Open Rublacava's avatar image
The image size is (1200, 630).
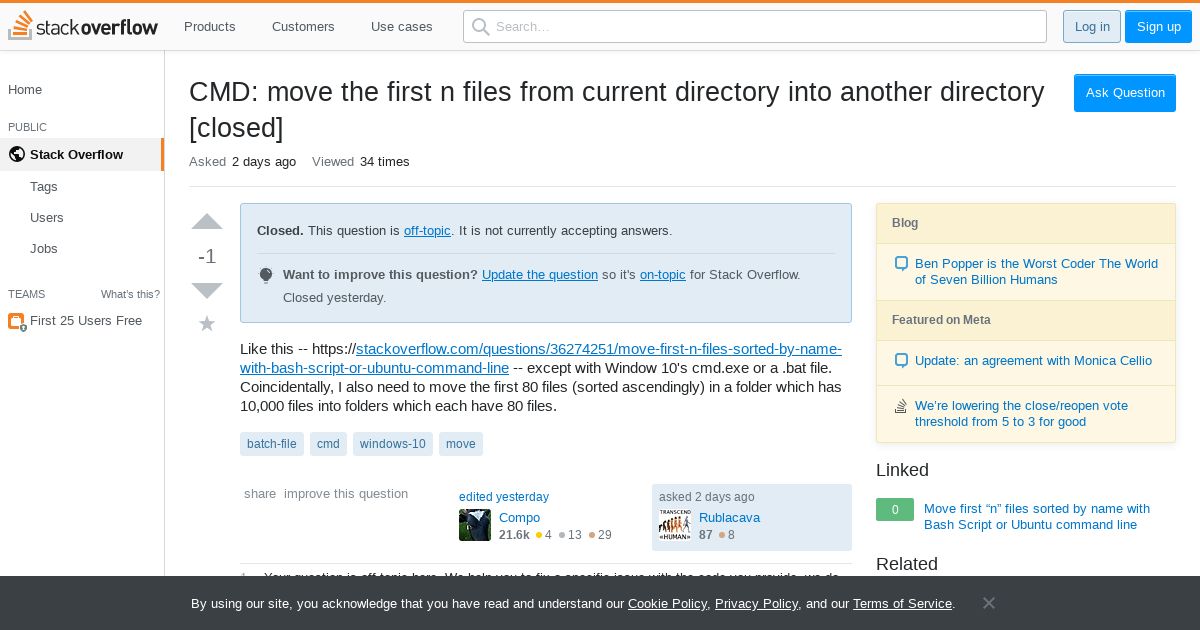click(x=675, y=525)
